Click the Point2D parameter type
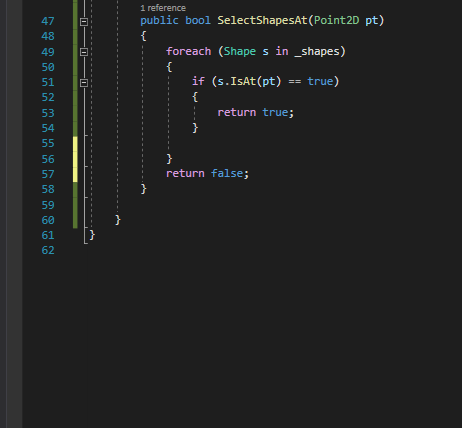 tap(336, 20)
